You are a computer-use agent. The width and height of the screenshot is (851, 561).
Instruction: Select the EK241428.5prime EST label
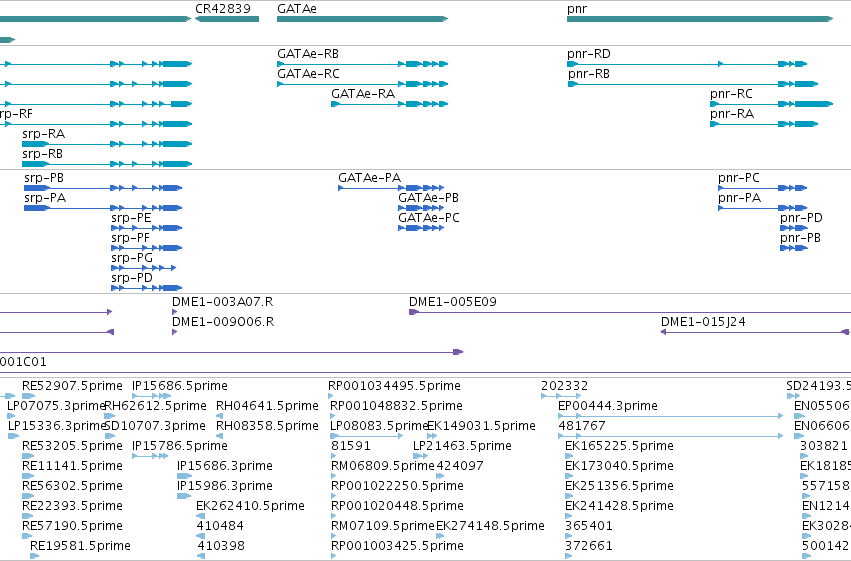pos(619,507)
